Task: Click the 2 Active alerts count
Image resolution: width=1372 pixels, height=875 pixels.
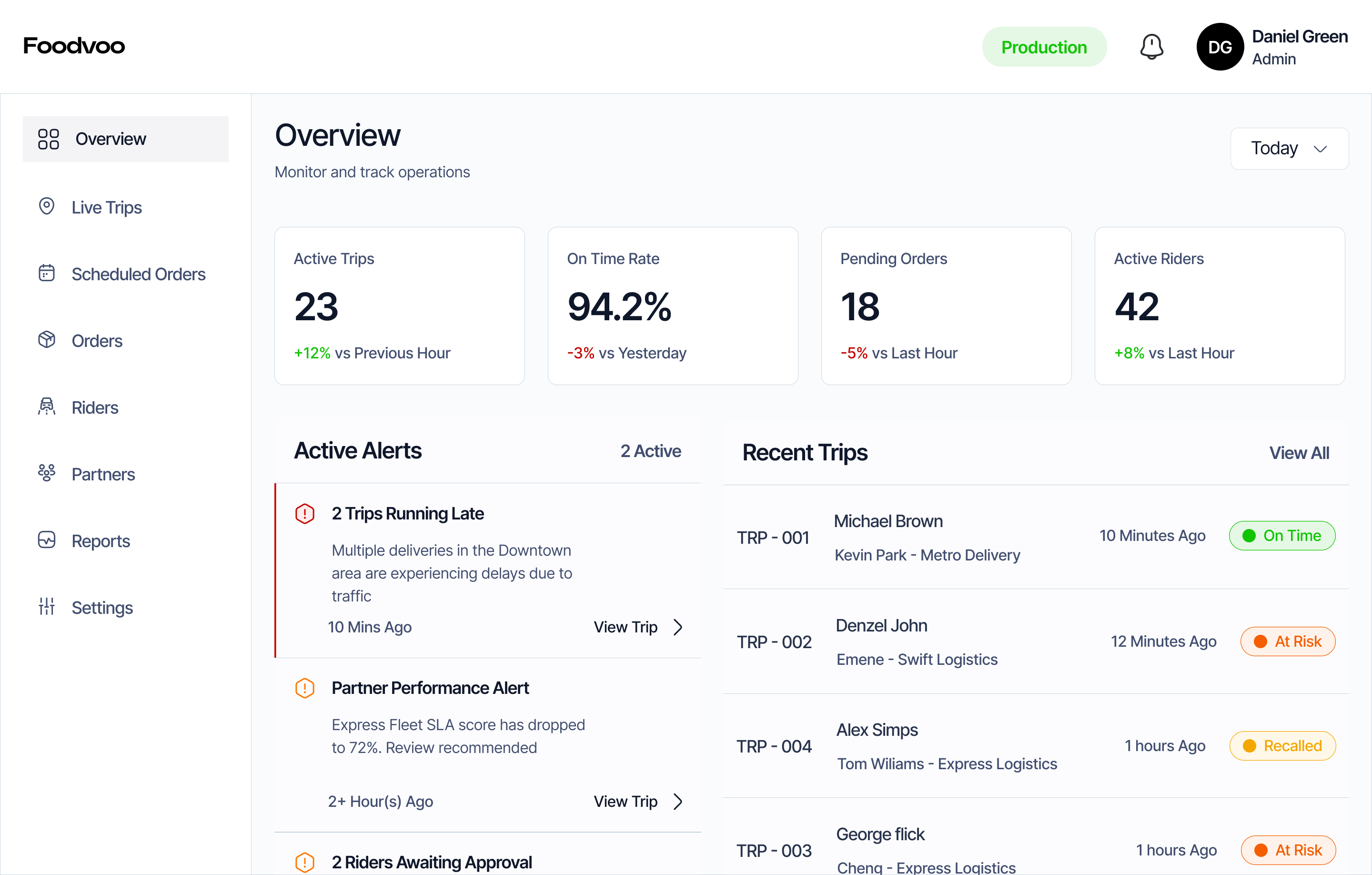Action: (651, 451)
